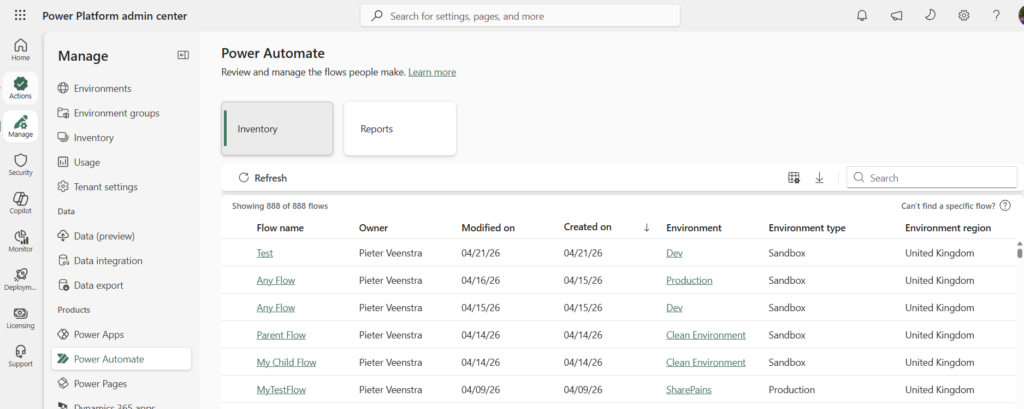Image resolution: width=1024 pixels, height=409 pixels.
Task: Open Environments in Manage menu
Action: coord(103,88)
